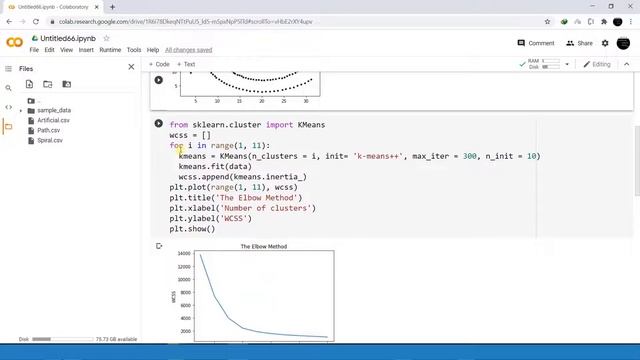
Task: Open RAM Disk resources dropdown arrow
Action: pyautogui.click(x=567, y=64)
